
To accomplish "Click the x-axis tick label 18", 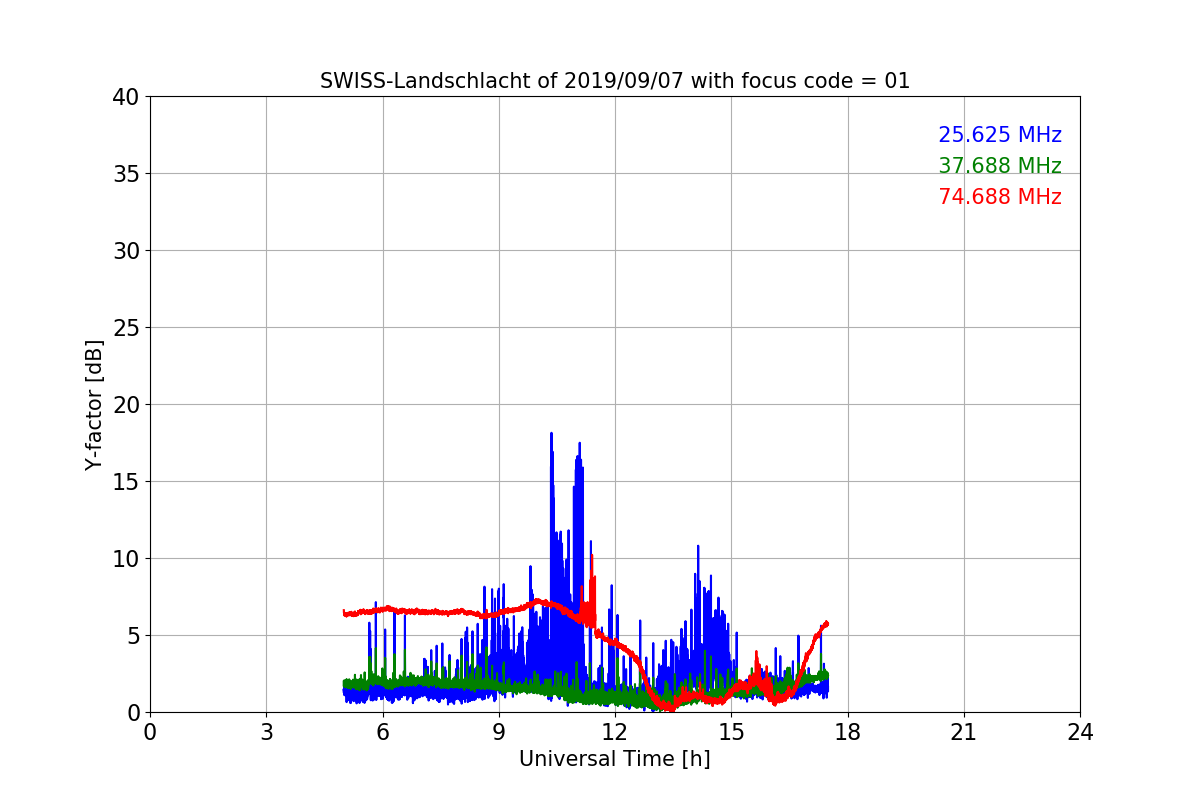I will click(847, 732).
